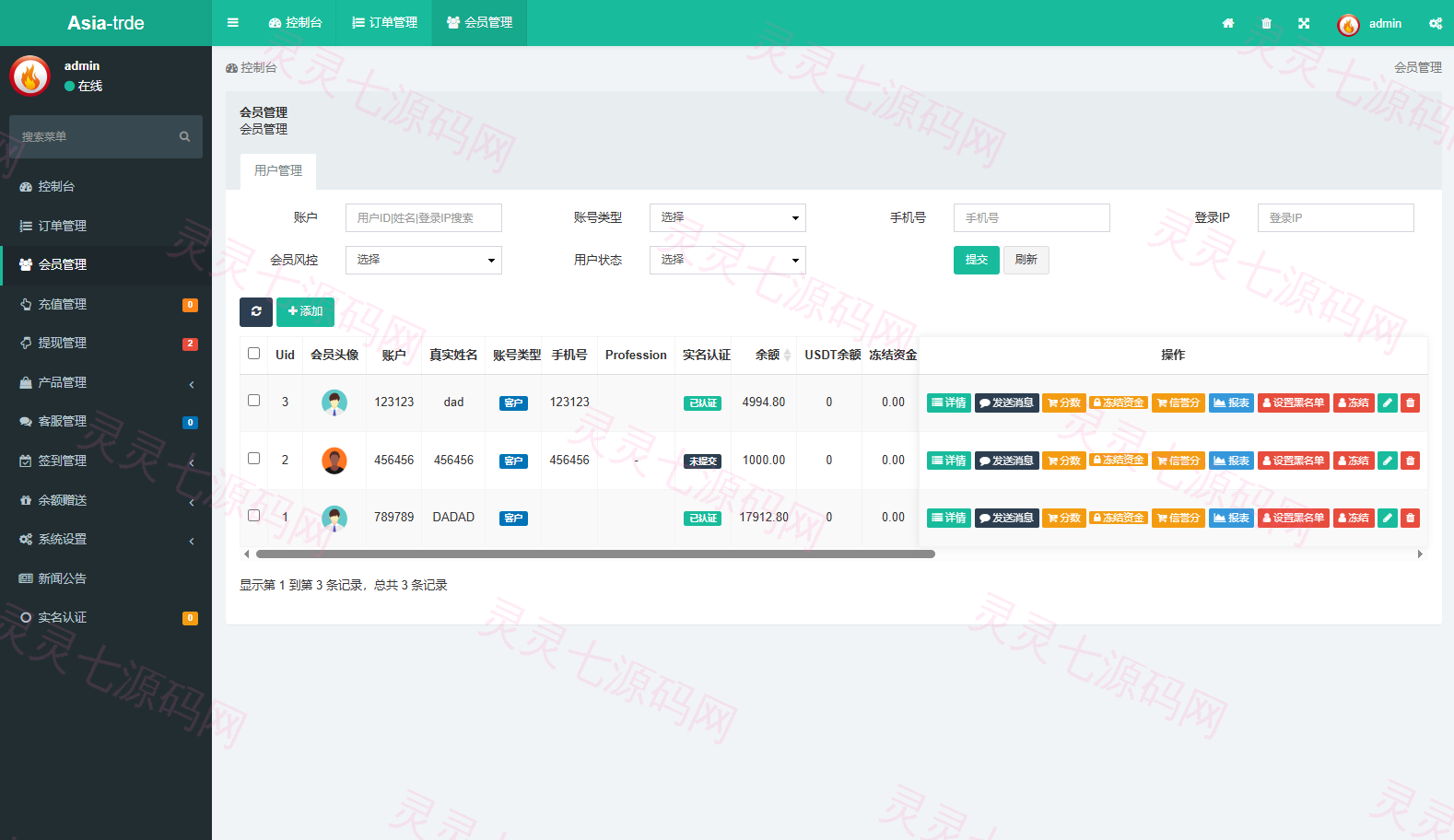Click 发送消息 for user 456456
This screenshot has width=1454, height=840.
pos(1006,461)
